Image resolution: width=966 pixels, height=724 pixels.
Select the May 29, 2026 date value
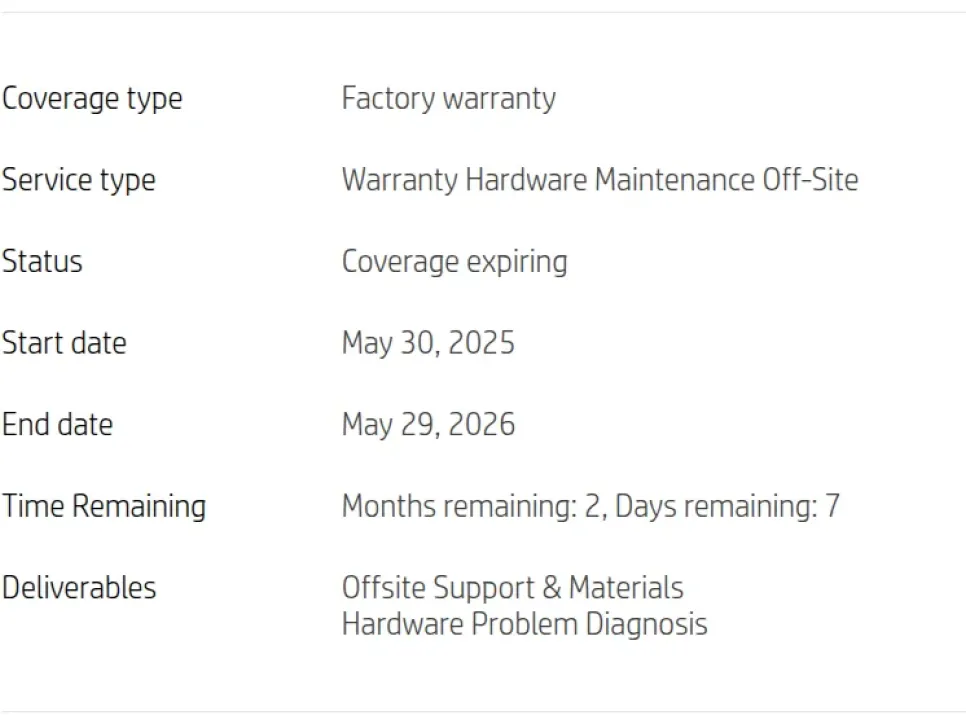(x=428, y=424)
